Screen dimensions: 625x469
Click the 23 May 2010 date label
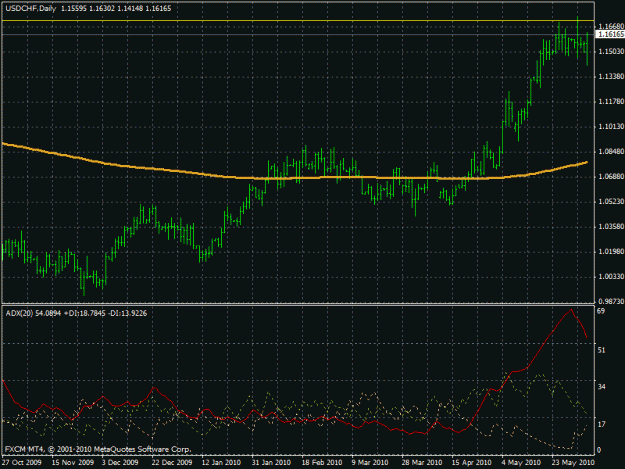(573, 462)
